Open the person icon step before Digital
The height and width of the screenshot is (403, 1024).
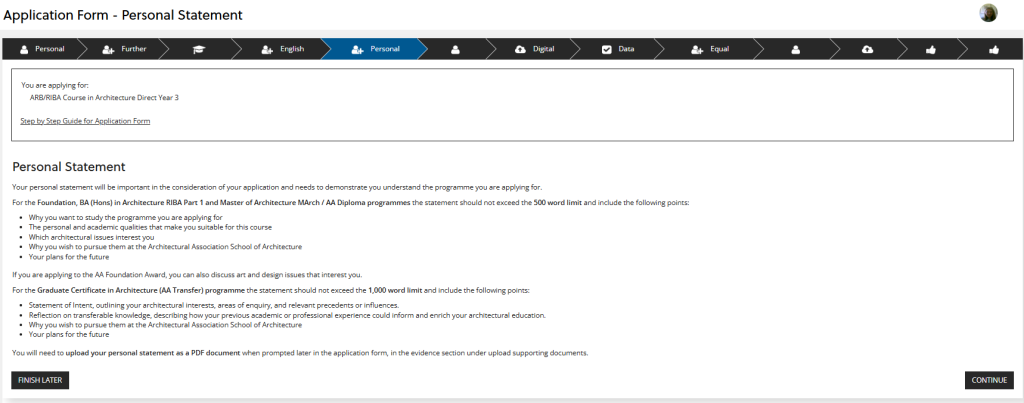[x=456, y=49]
